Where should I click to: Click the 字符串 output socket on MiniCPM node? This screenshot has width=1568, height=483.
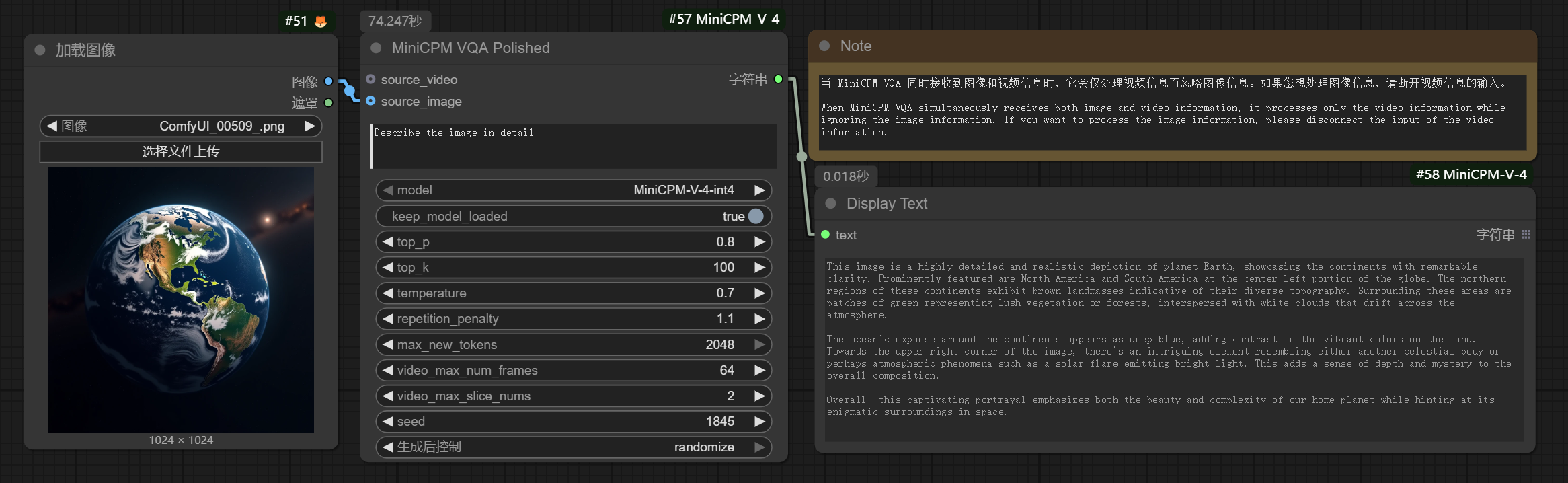pos(778,79)
